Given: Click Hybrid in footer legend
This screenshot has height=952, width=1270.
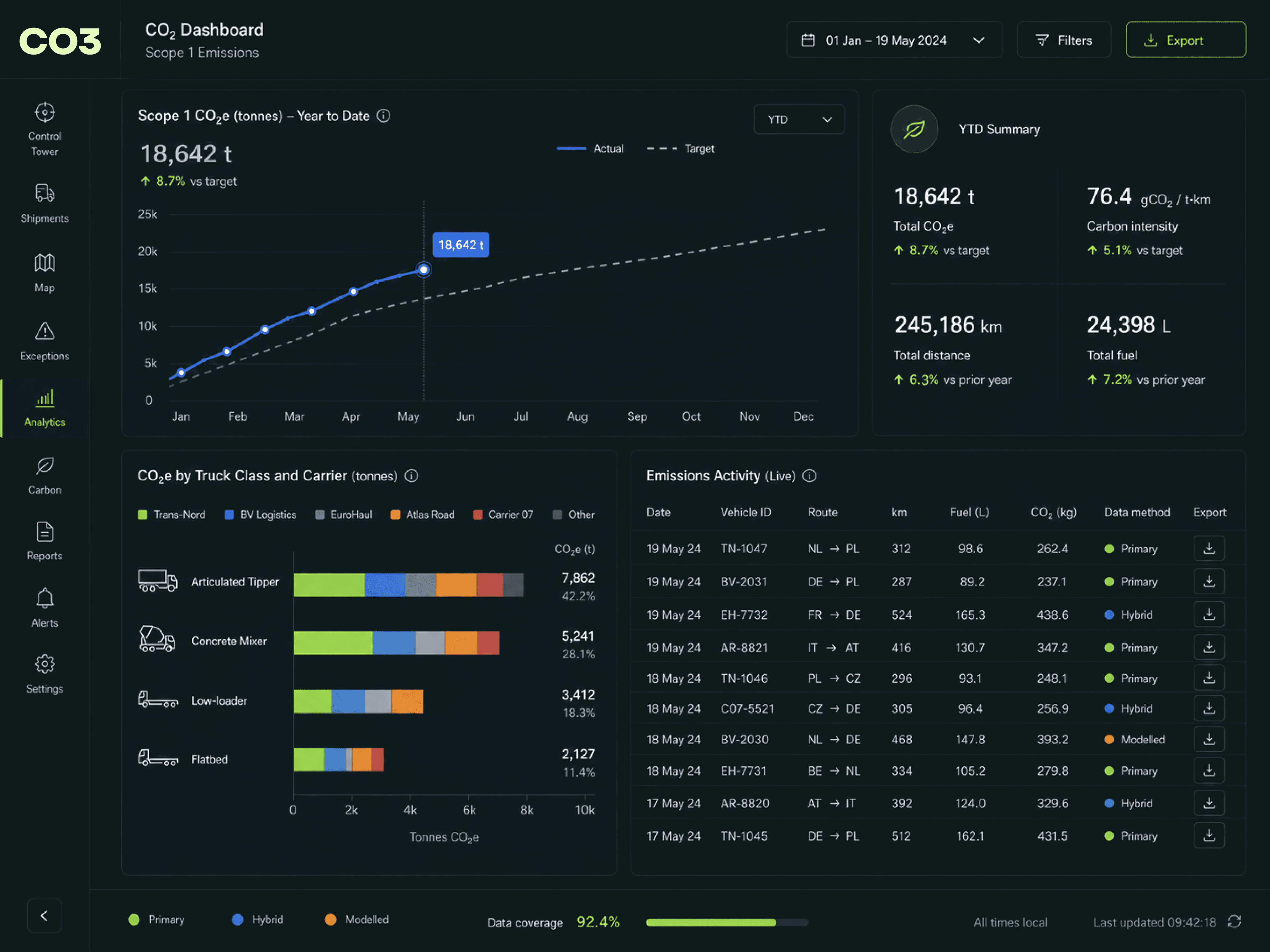Looking at the screenshot, I should [258, 919].
